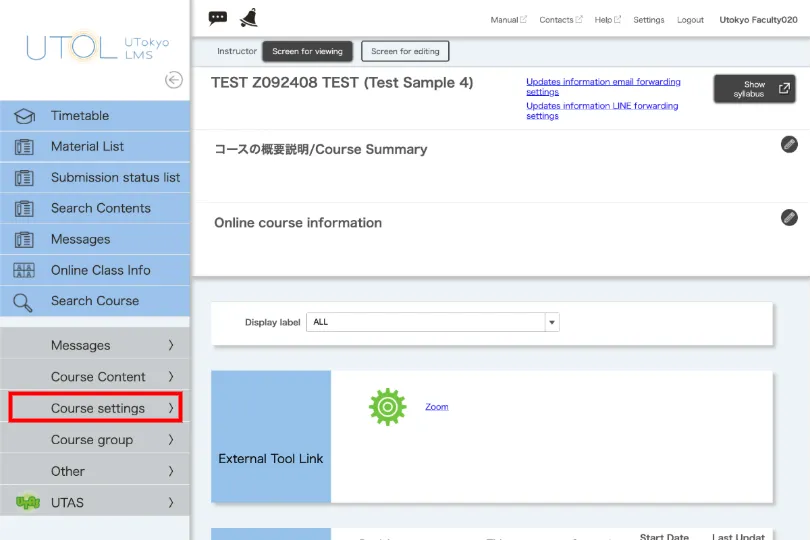The width and height of the screenshot is (811, 540).
Task: Click the green Zoom gear icon
Action: 387,407
